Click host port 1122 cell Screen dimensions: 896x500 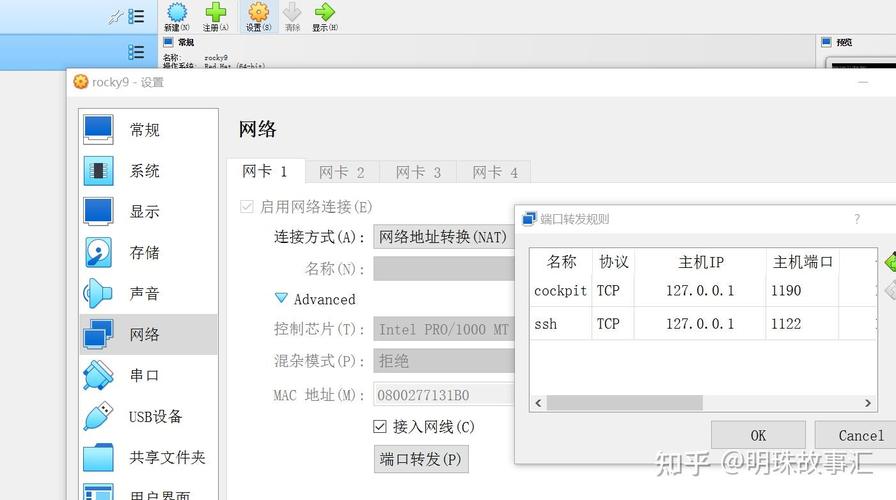click(802, 324)
